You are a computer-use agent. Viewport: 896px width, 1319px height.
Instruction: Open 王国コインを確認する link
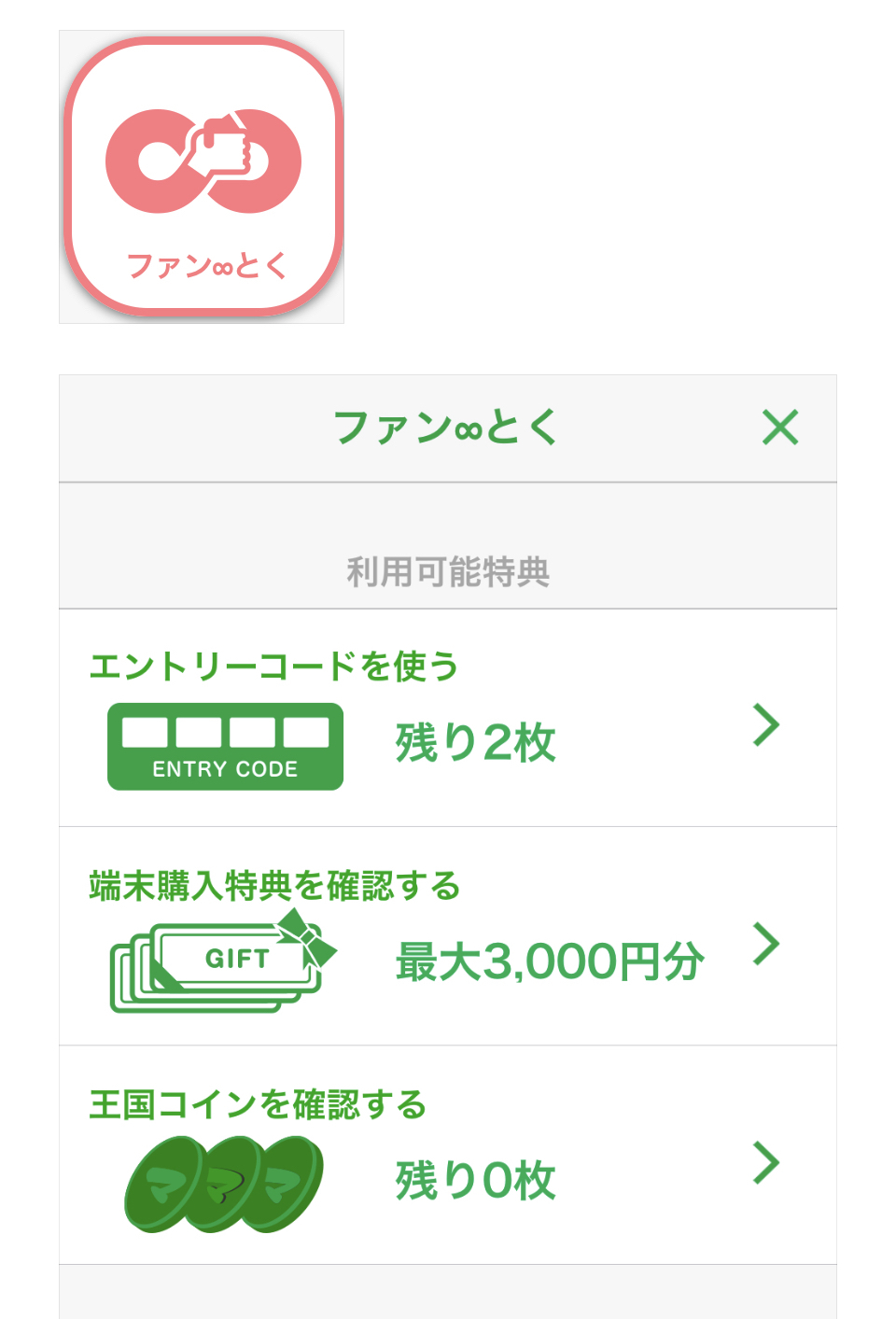(258, 1105)
